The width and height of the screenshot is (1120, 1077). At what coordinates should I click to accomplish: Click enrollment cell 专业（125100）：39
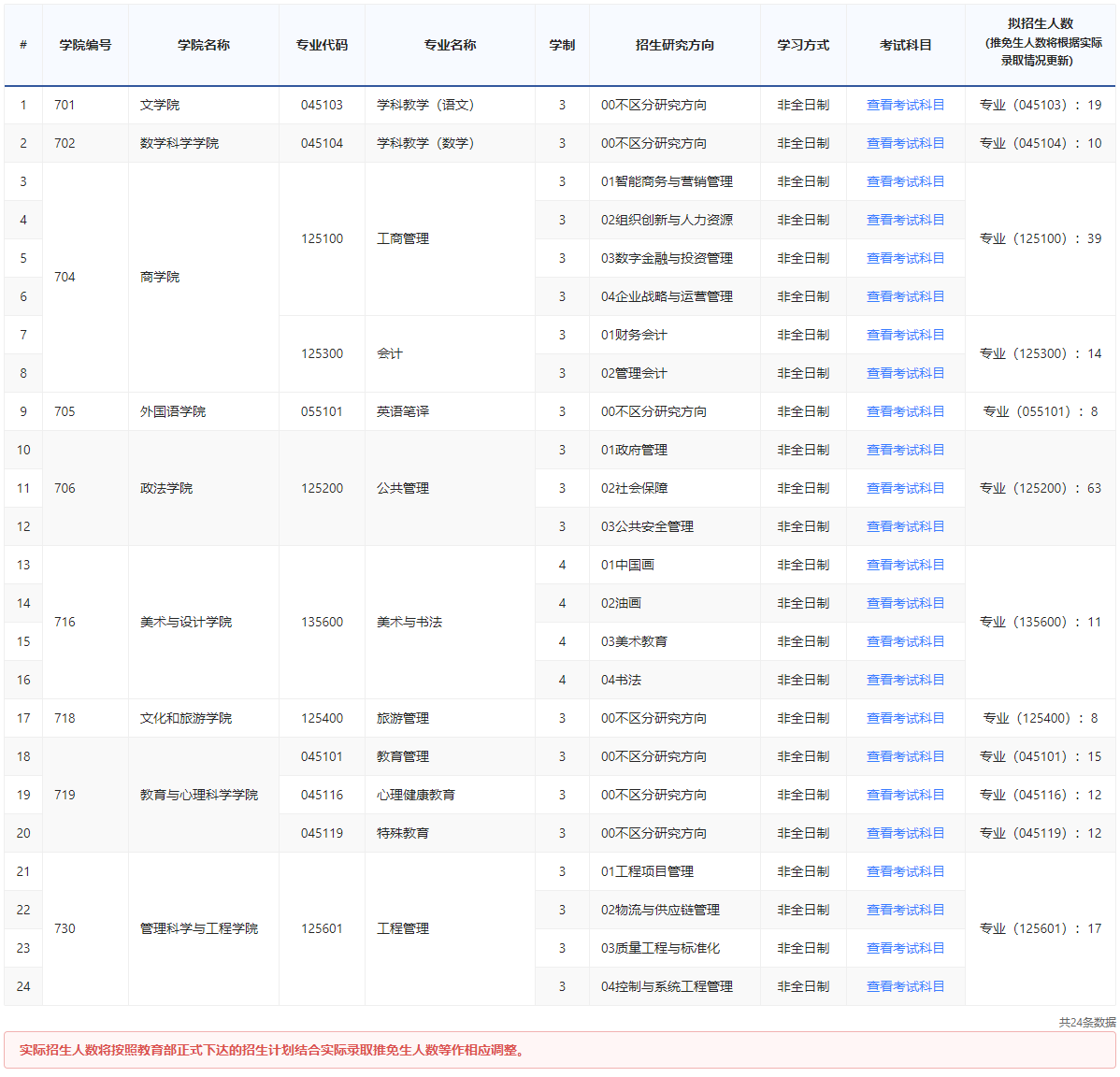(x=1040, y=238)
